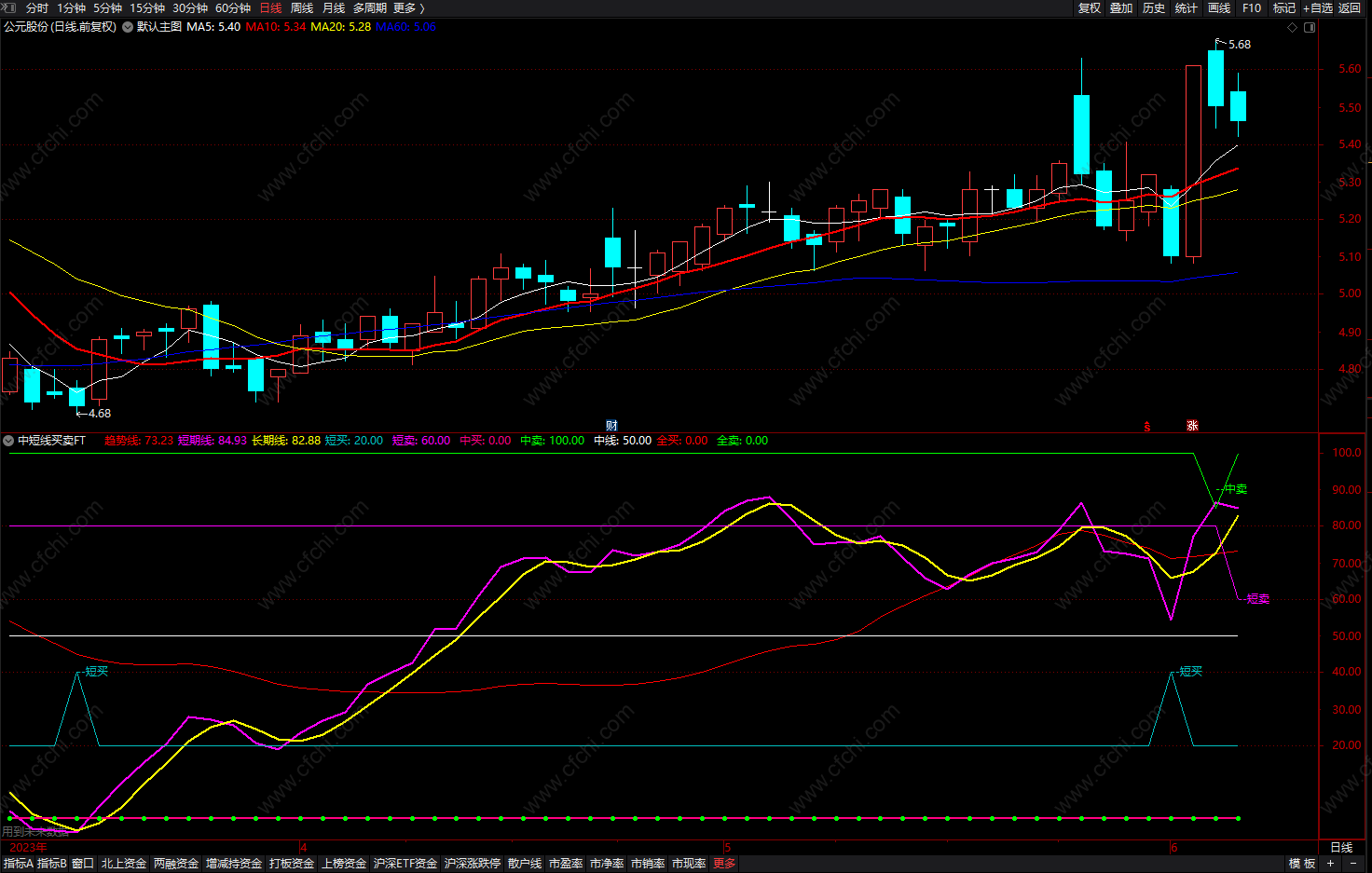Viewport: 1372px width, 873px height.
Task: Click the 标记 button
Action: [1284, 7]
